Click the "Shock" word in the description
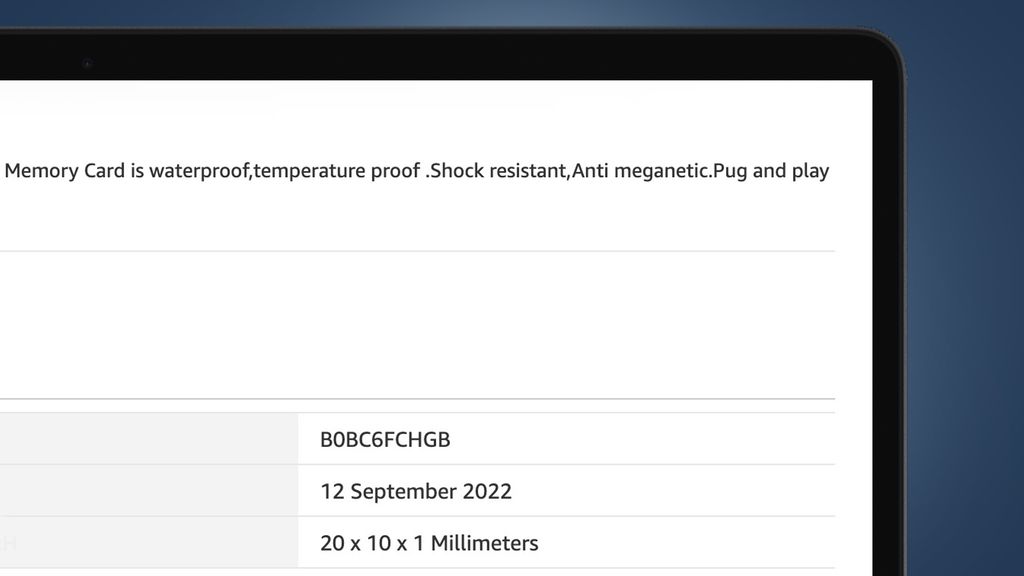The image size is (1024, 576). click(x=456, y=171)
